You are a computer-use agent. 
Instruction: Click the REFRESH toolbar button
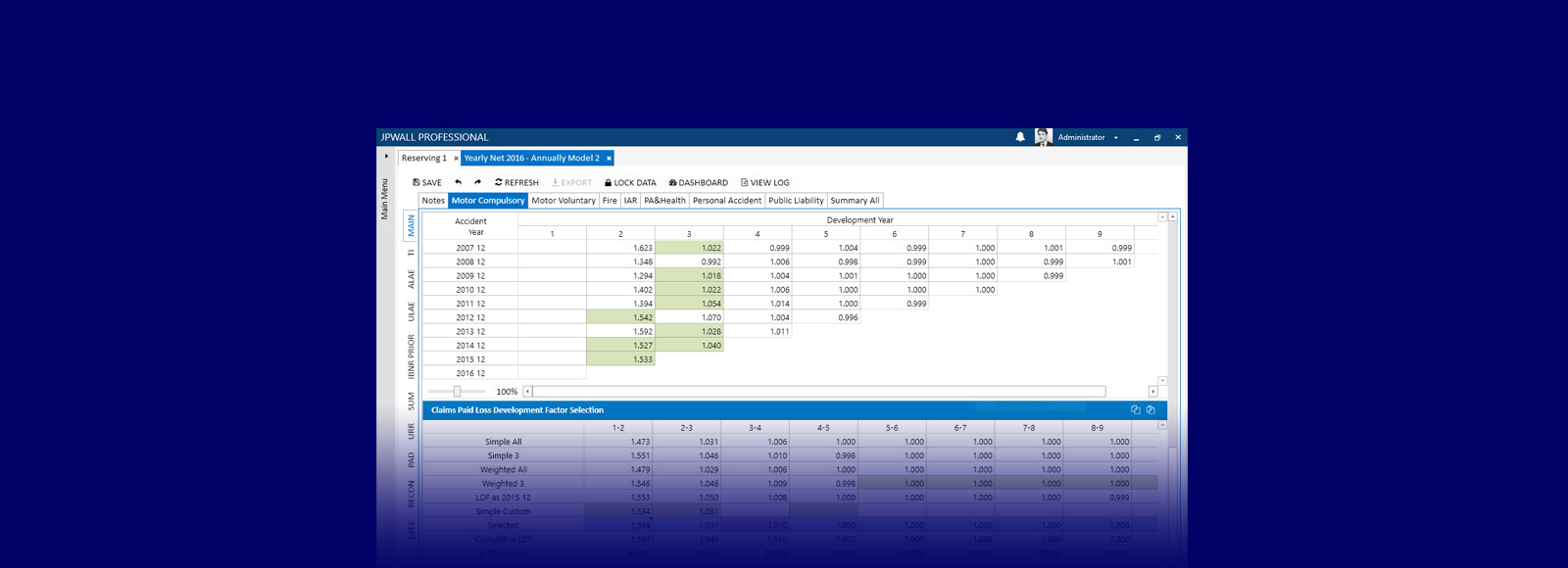pyautogui.click(x=516, y=182)
